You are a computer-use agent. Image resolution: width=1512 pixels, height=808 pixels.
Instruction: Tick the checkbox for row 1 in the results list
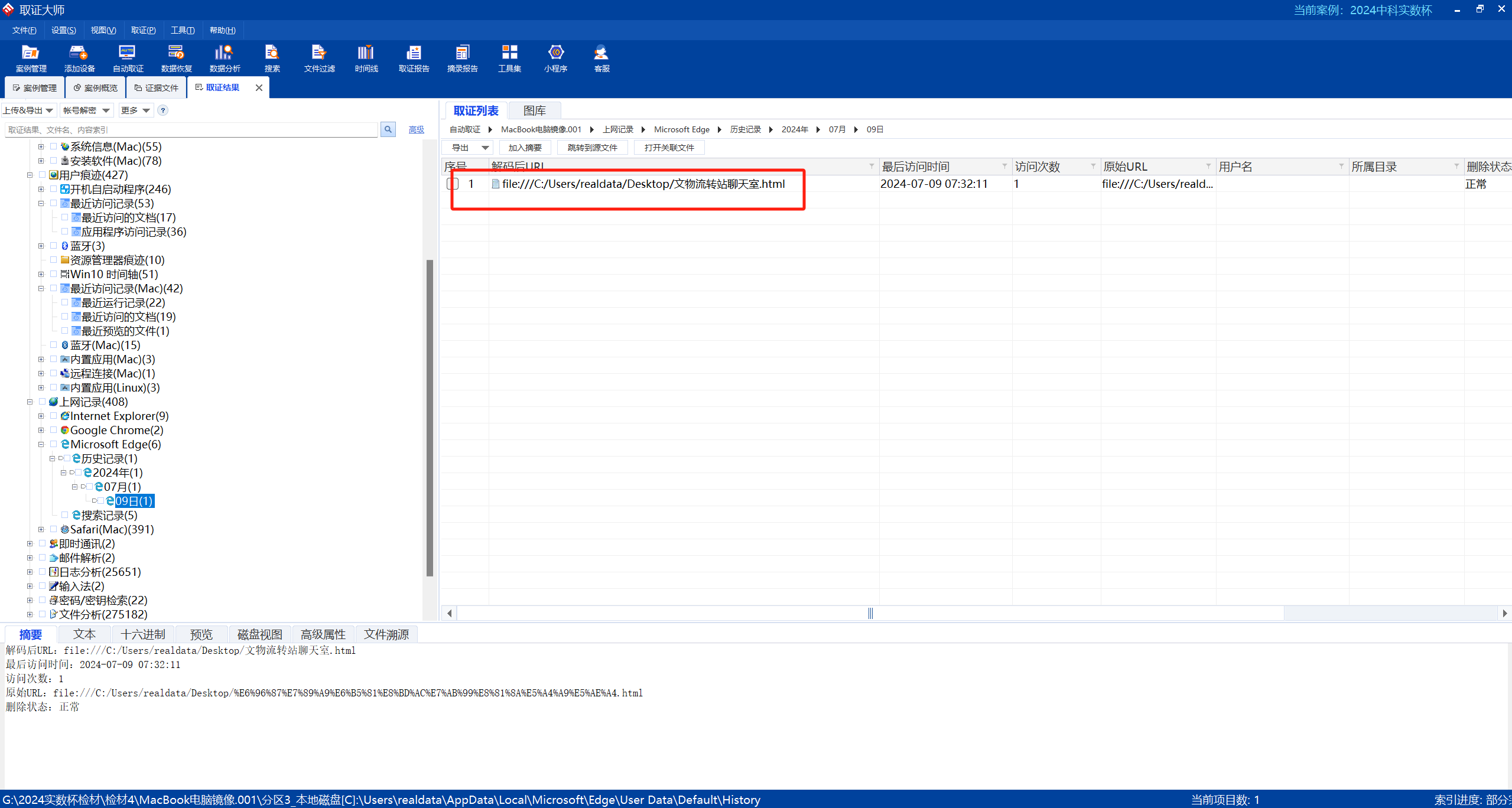tap(453, 184)
